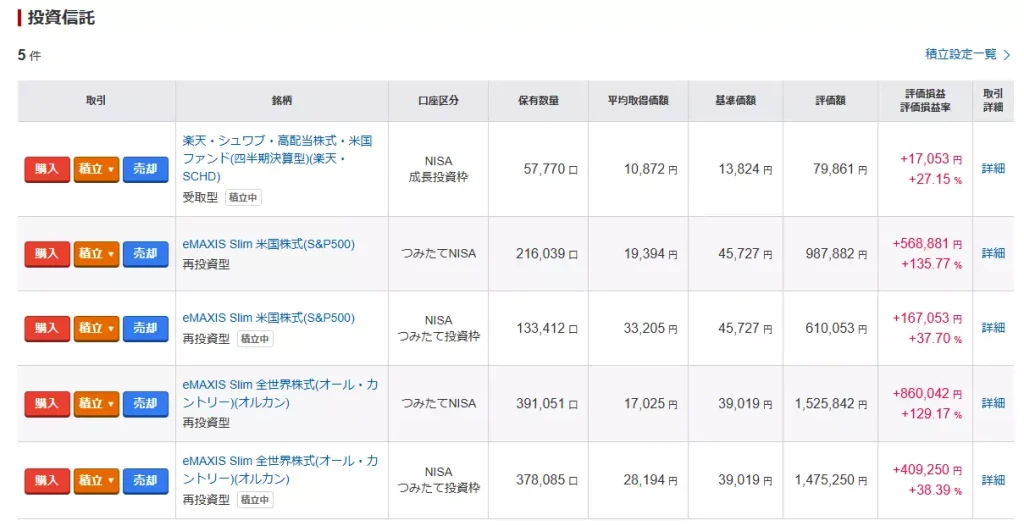Click the +37.70% return value
This screenshot has width=1024, height=526.
click(935, 338)
